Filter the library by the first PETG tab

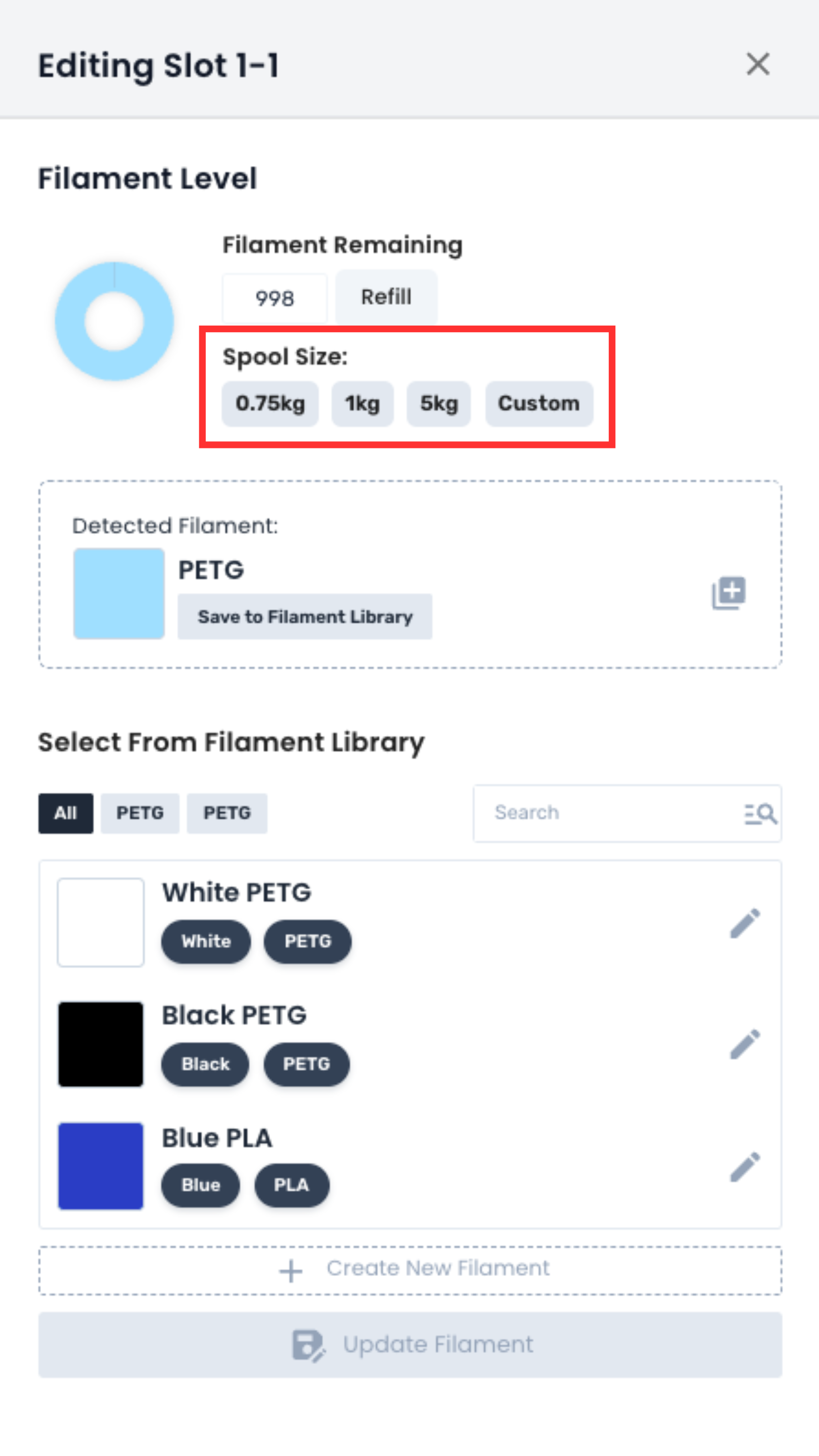(140, 813)
